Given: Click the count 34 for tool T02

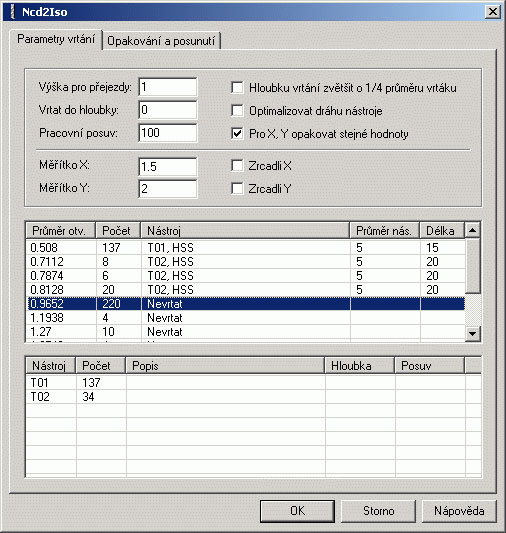Looking at the screenshot, I should click(x=88, y=397).
